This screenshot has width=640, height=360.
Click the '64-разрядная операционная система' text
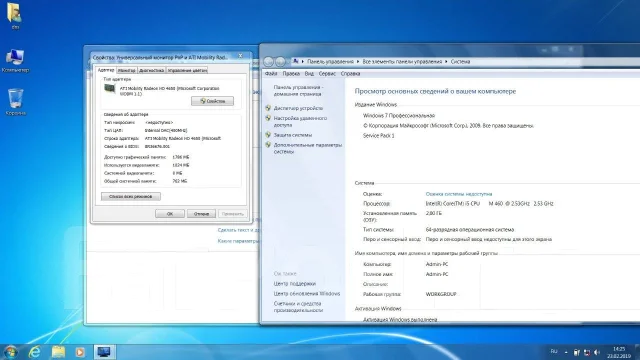pos(469,229)
